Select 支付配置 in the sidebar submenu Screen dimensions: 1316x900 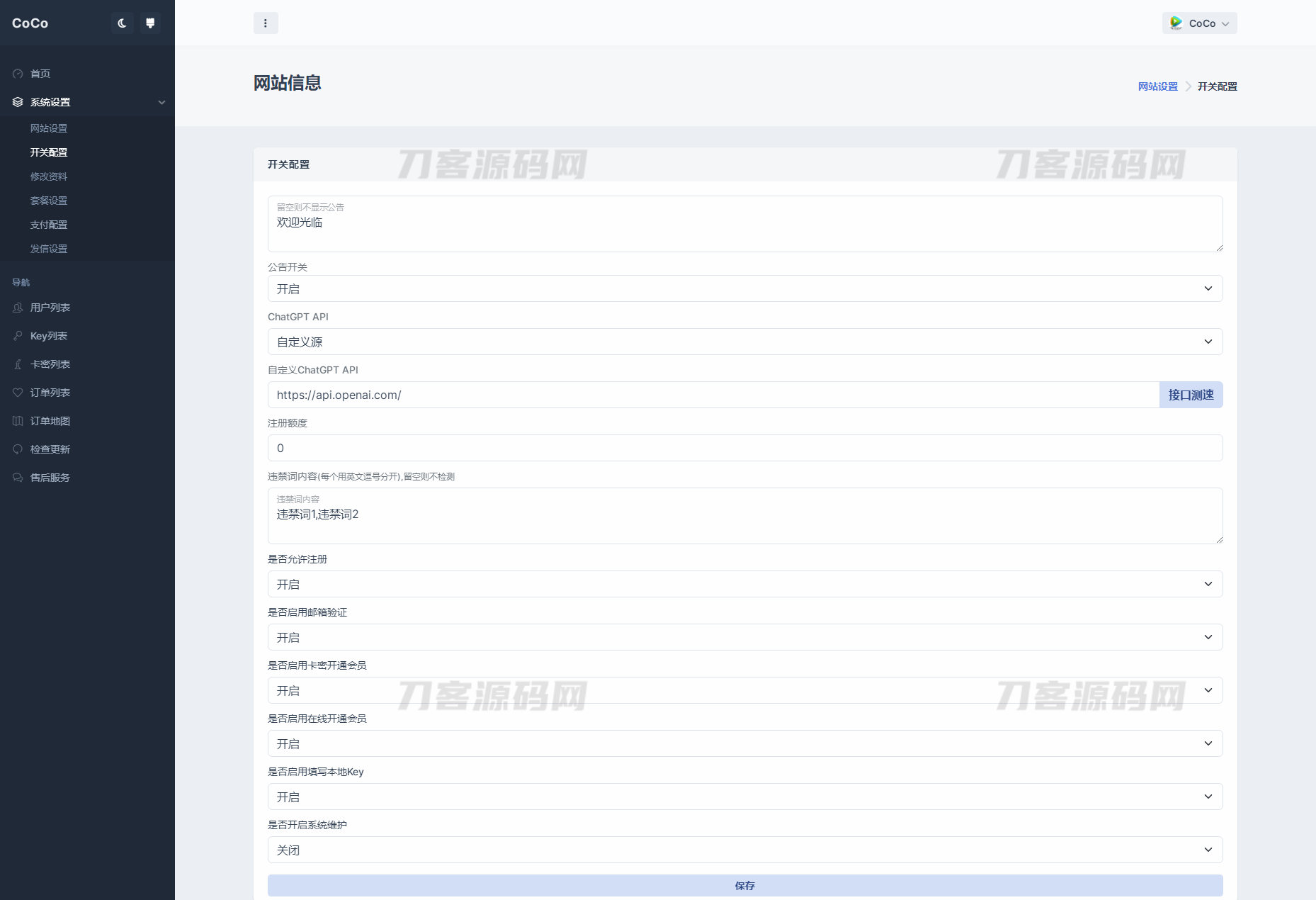49,225
